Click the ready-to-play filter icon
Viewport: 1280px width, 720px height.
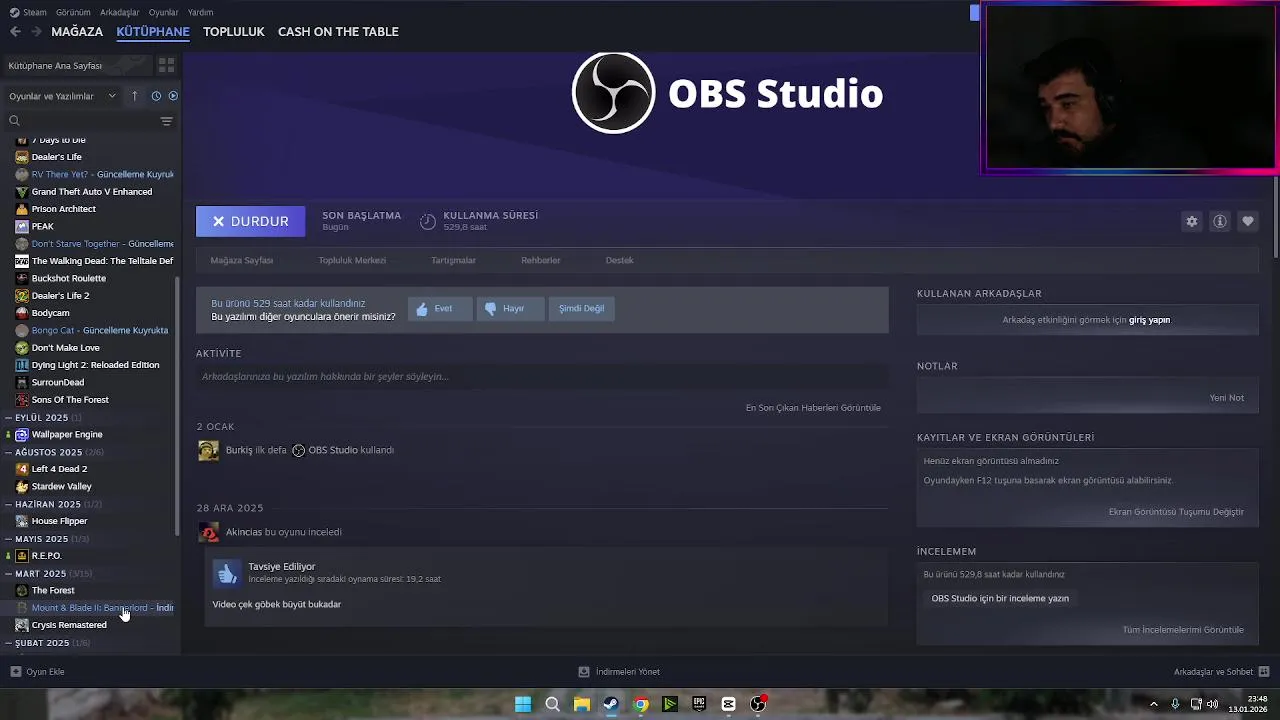point(173,96)
